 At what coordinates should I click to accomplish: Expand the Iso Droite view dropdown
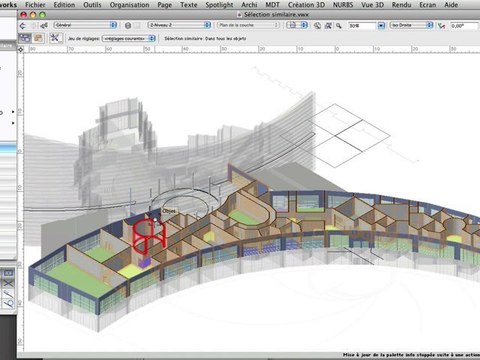[x=412, y=25]
